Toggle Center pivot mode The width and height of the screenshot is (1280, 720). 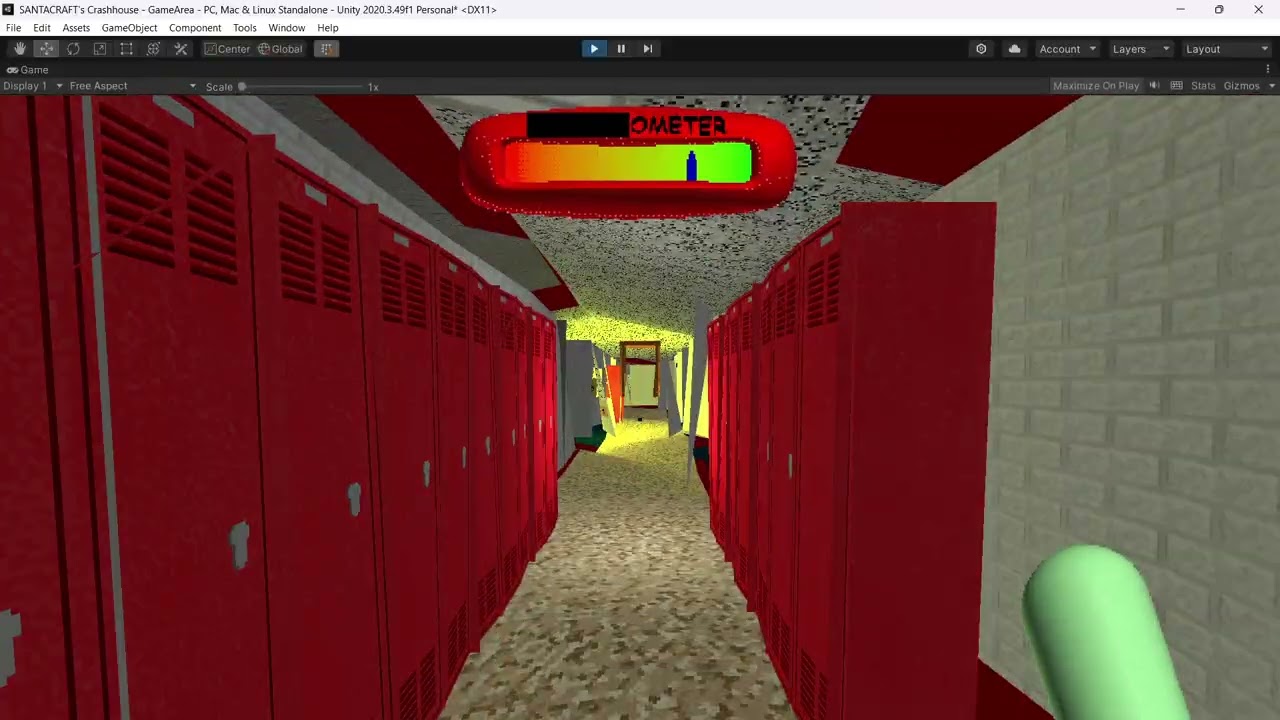(x=227, y=49)
